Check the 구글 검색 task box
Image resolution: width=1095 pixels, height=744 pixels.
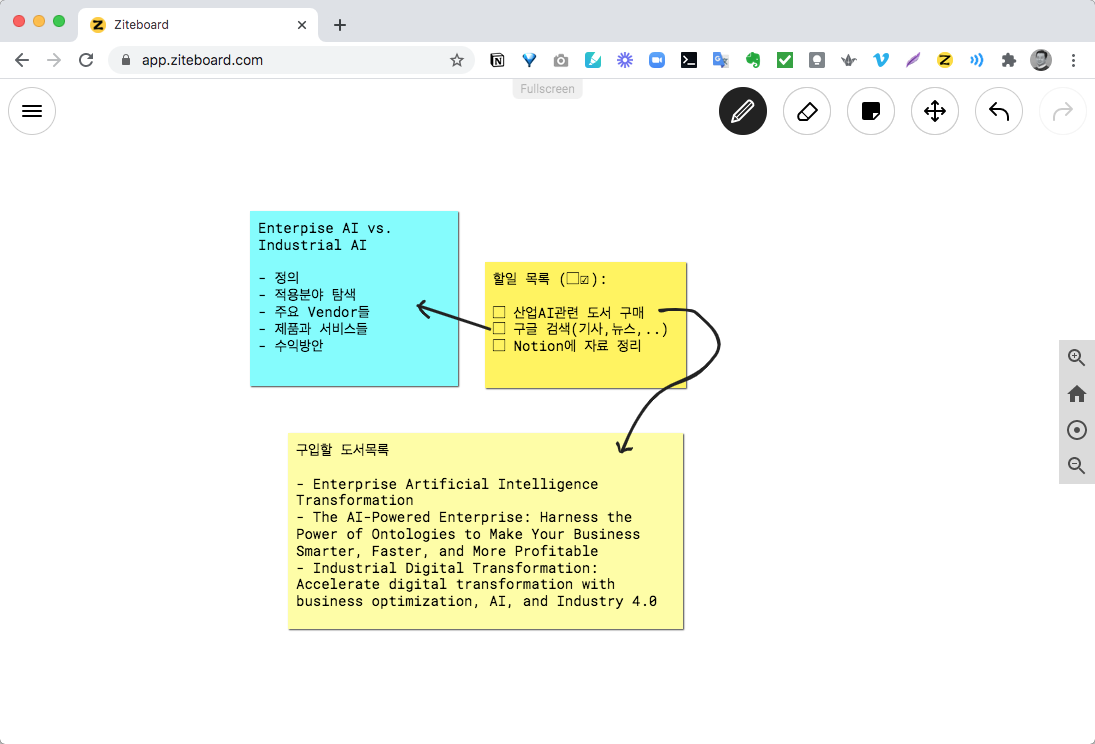[499, 328]
